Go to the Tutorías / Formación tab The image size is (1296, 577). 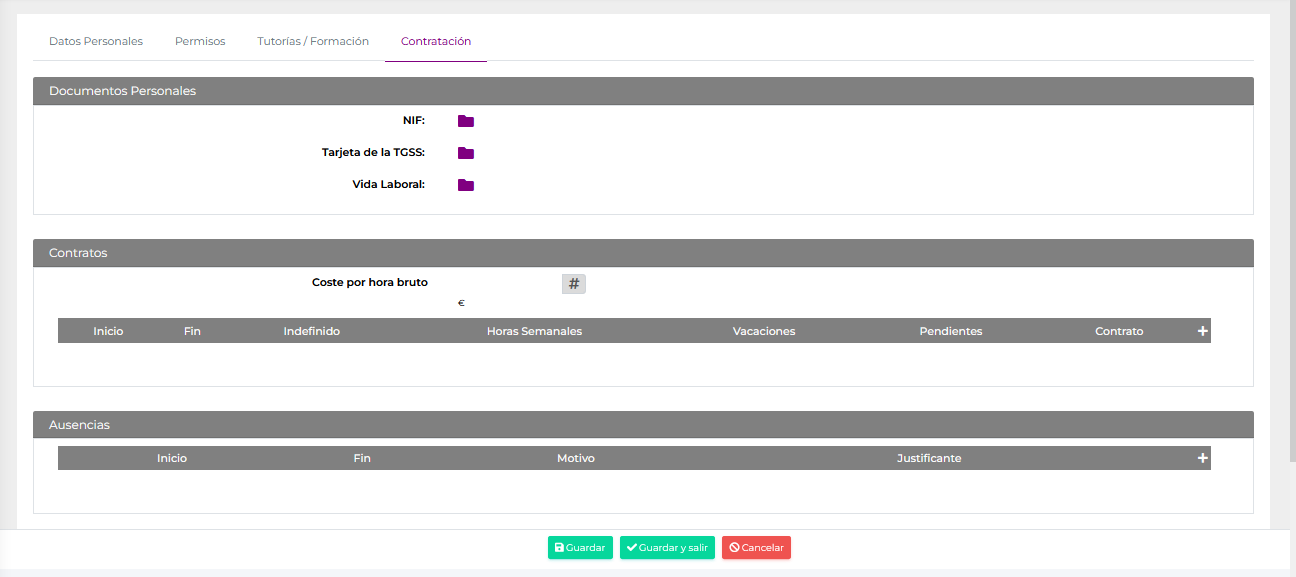pyautogui.click(x=313, y=41)
